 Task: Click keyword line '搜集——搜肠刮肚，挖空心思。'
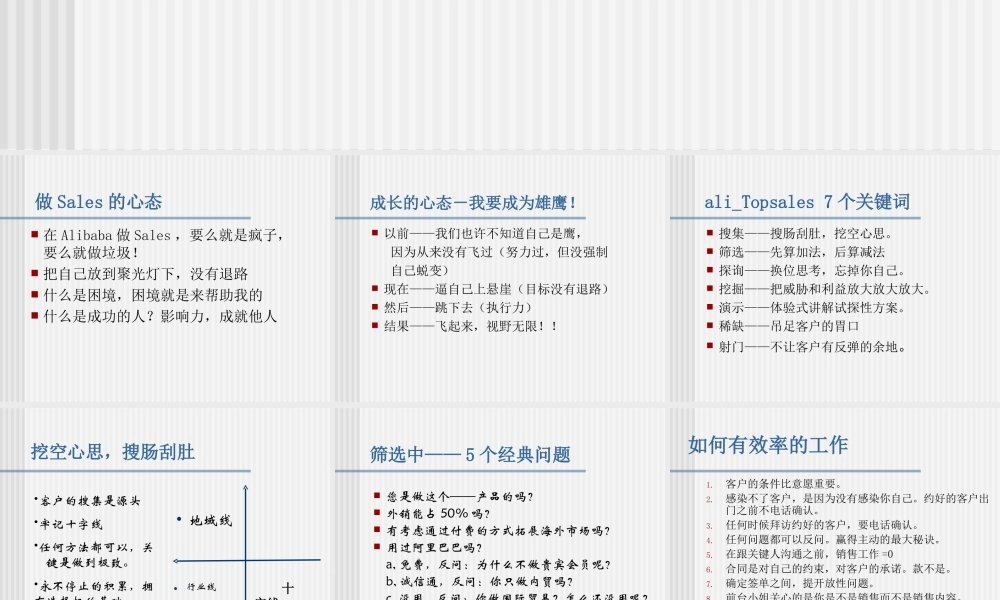tap(805, 233)
